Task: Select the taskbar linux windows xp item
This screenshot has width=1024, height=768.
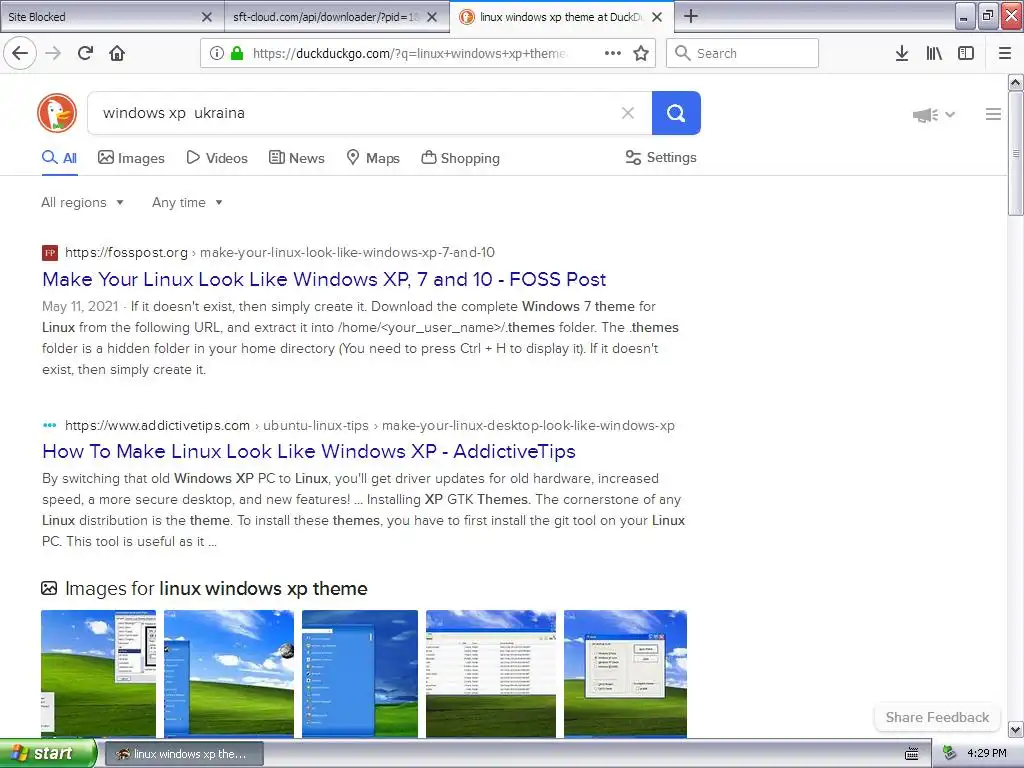Action: pyautogui.click(x=184, y=754)
